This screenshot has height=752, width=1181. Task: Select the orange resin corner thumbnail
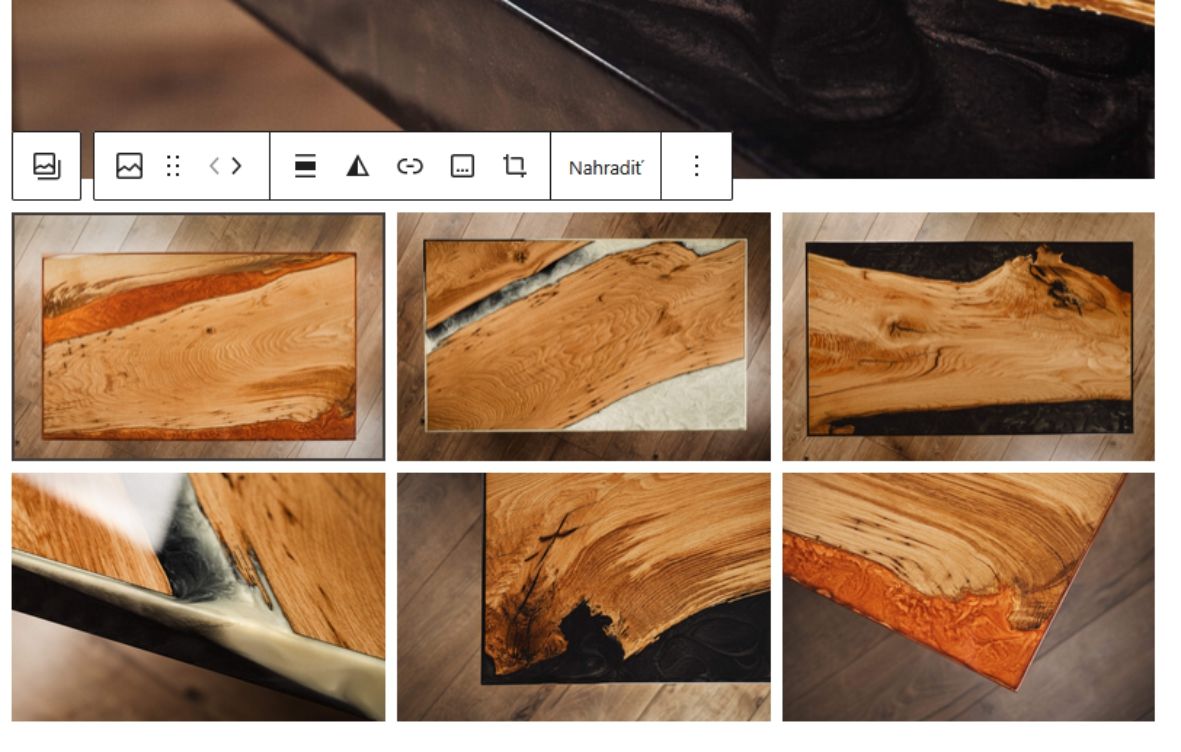click(969, 597)
